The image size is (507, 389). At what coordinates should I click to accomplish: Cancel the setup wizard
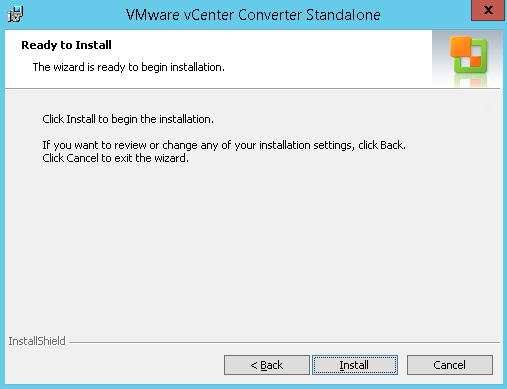tap(450, 365)
